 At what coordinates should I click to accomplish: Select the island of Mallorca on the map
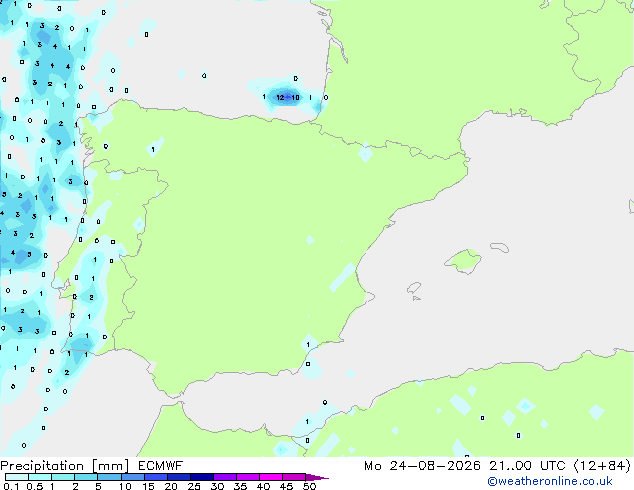[463, 261]
